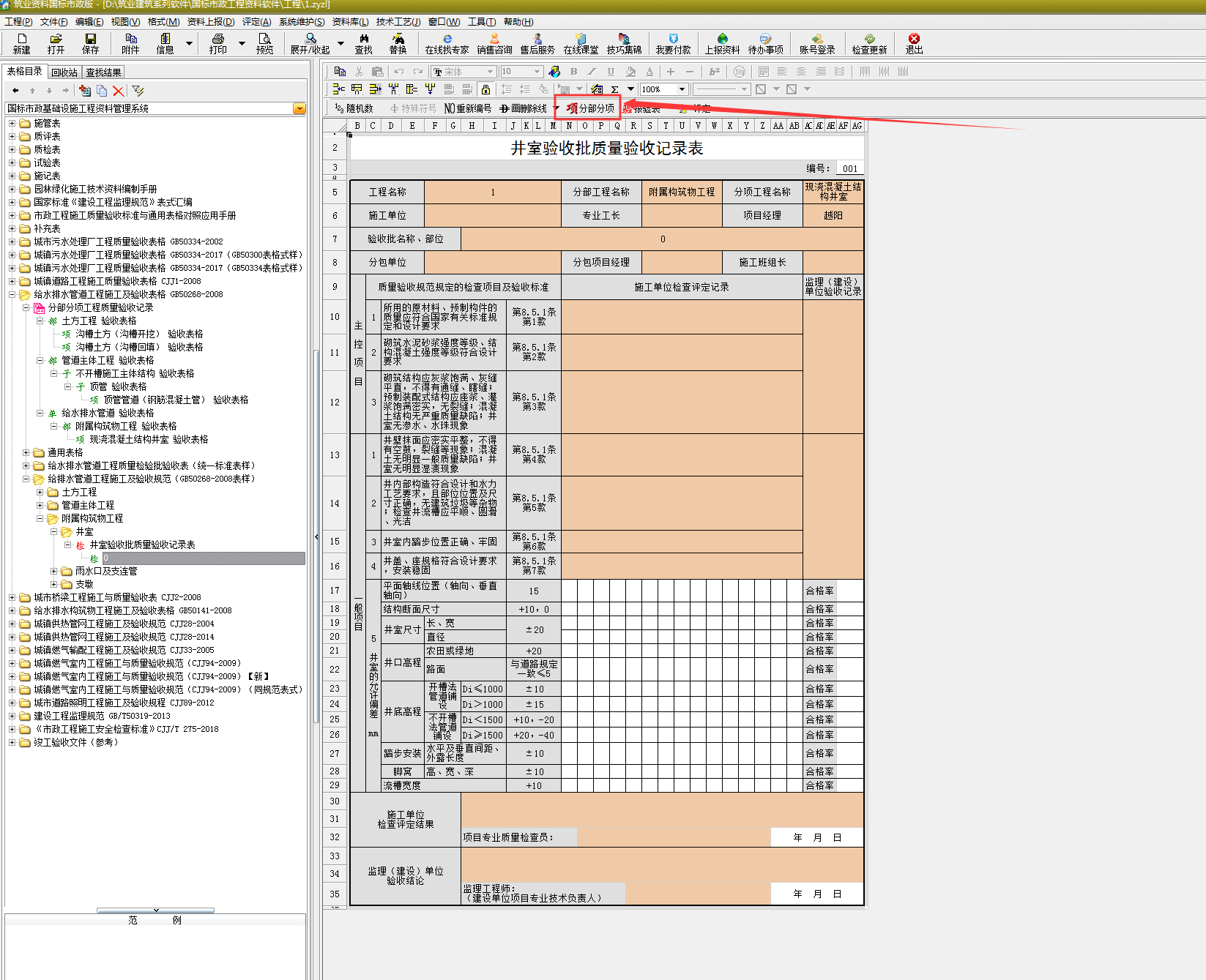The height and width of the screenshot is (980, 1206).
Task: Click the back arrow in the tree toolbar
Action: pyautogui.click(x=15, y=91)
